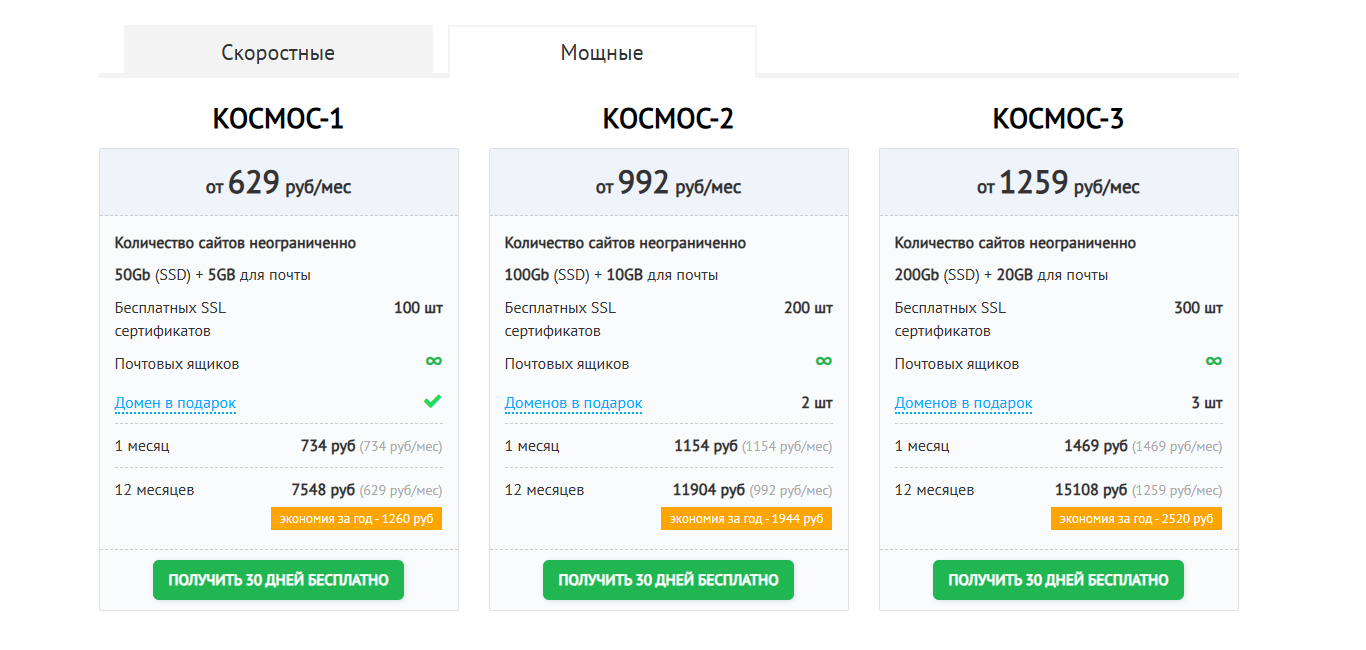Open Доменов в подарок link in КОСМОС-2
The width and height of the screenshot is (1366, 650).
point(573,404)
